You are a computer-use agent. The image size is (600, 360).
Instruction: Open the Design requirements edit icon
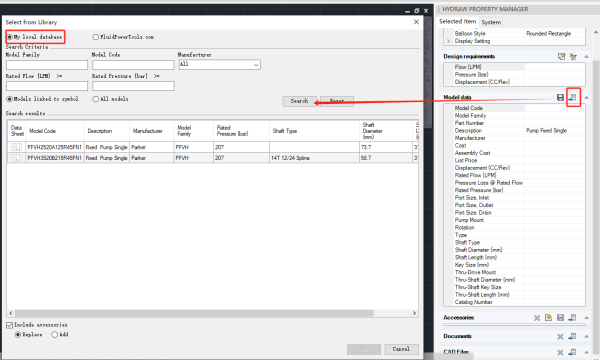coord(561,56)
